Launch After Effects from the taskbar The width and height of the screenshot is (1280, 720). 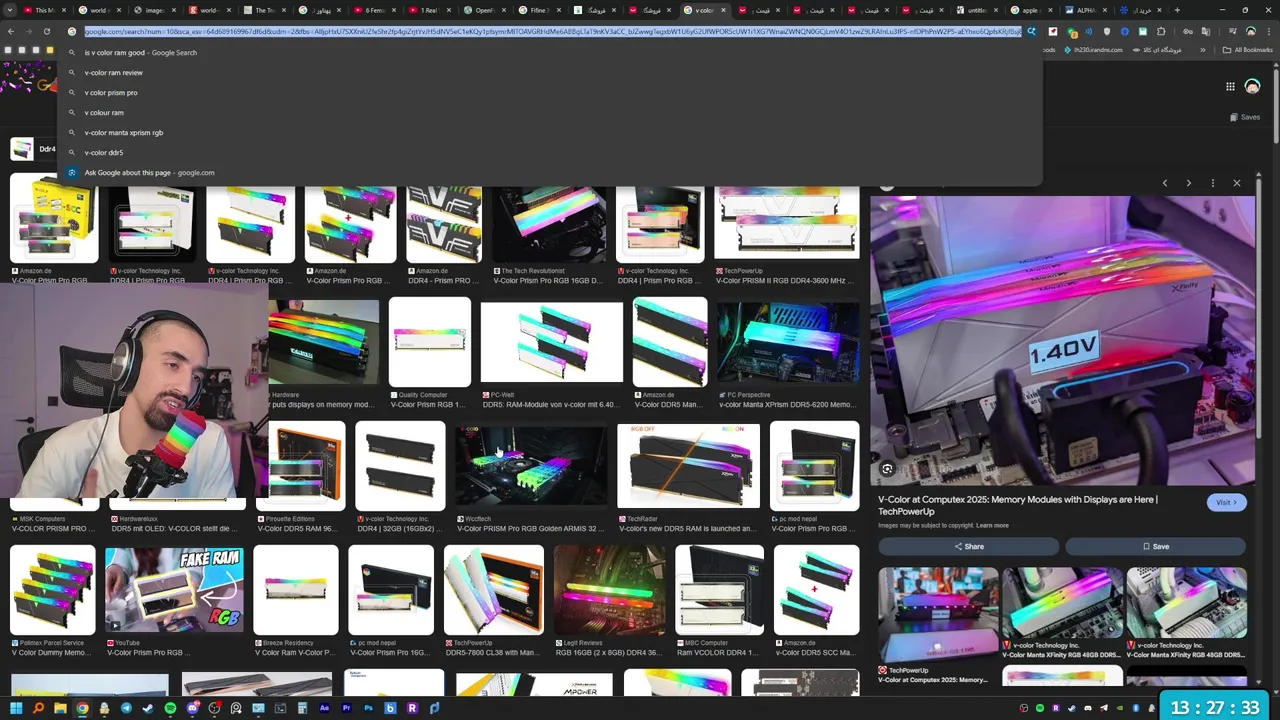point(324,708)
